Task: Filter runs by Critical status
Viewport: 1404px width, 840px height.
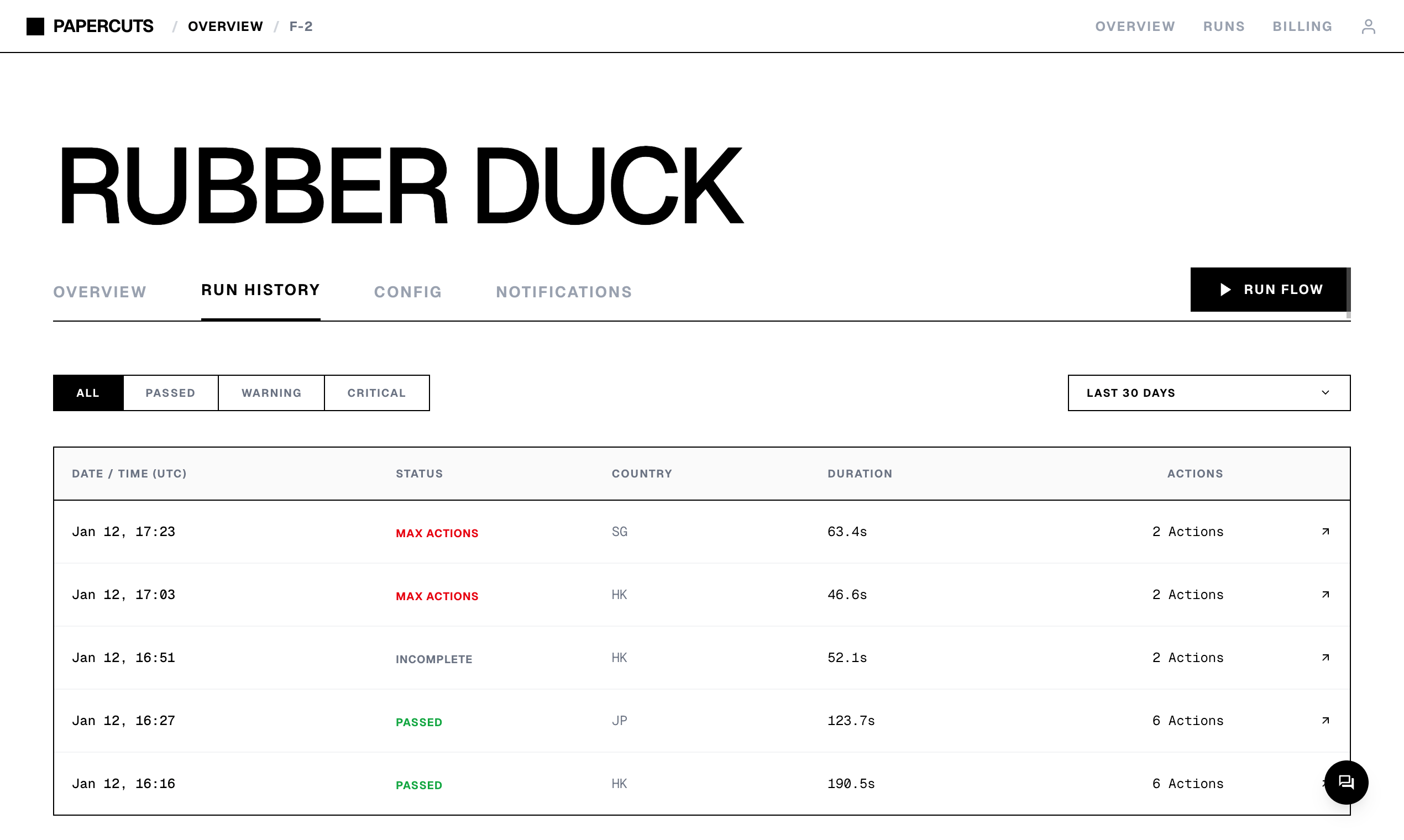Action: [x=376, y=393]
